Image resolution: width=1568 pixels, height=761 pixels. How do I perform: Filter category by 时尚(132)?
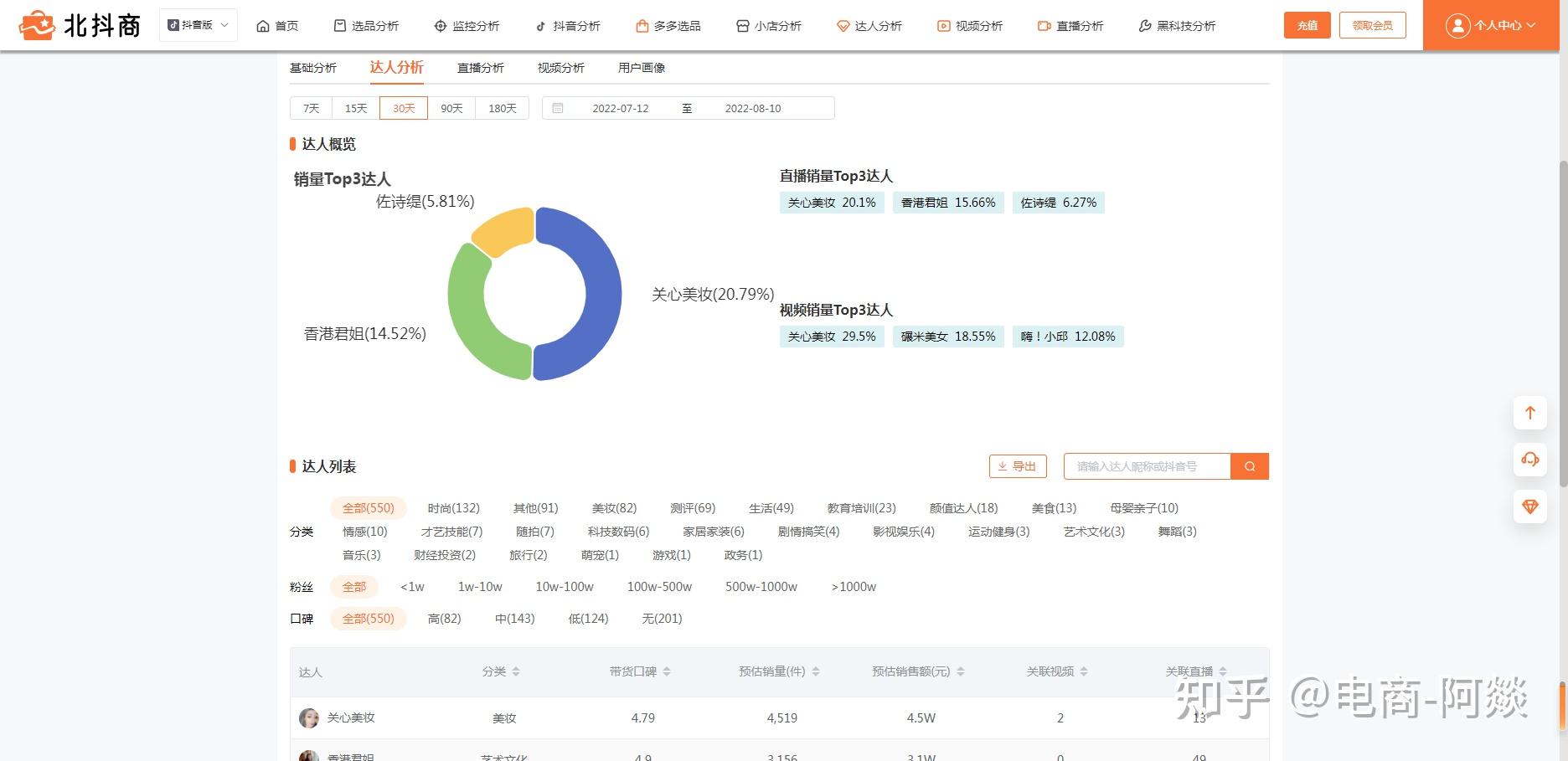454,508
